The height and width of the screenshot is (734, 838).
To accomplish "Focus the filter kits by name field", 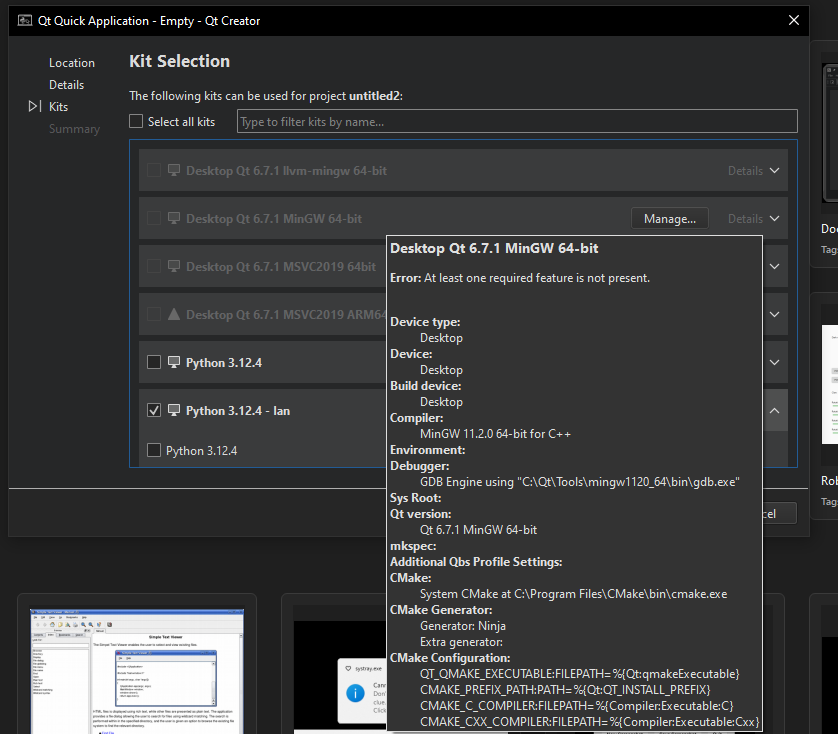I will [x=517, y=121].
